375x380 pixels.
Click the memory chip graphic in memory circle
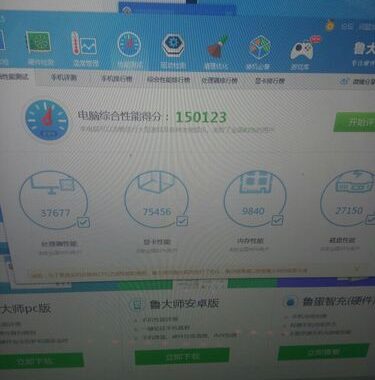click(x=255, y=182)
